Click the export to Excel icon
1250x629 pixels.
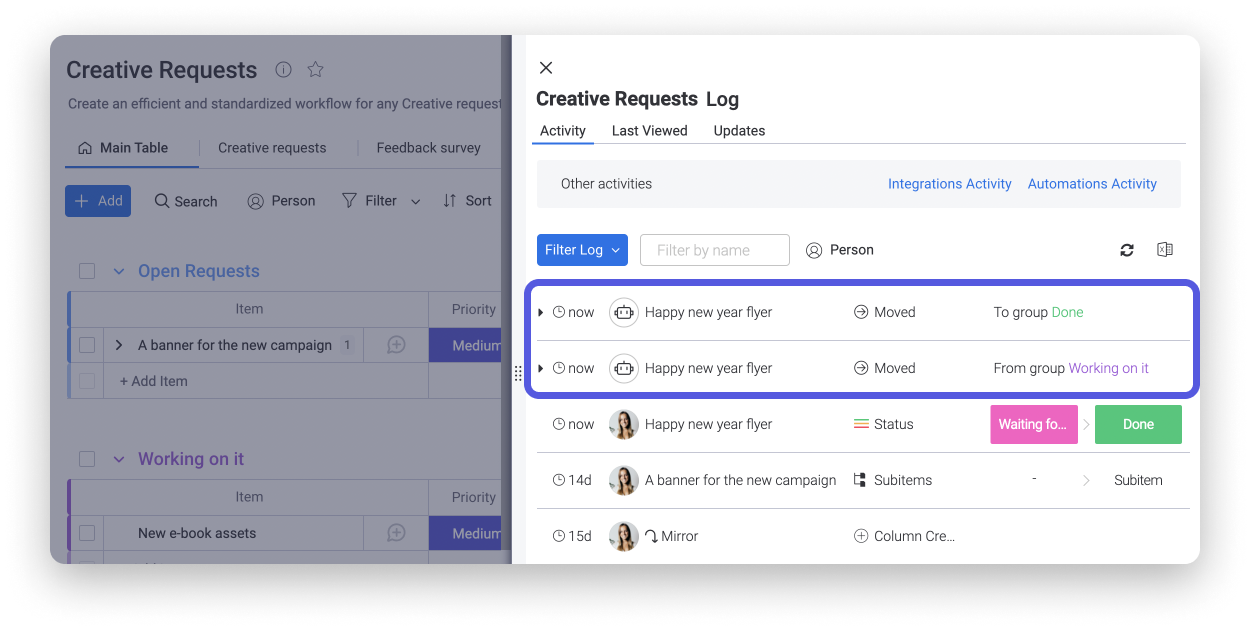coord(1164,250)
